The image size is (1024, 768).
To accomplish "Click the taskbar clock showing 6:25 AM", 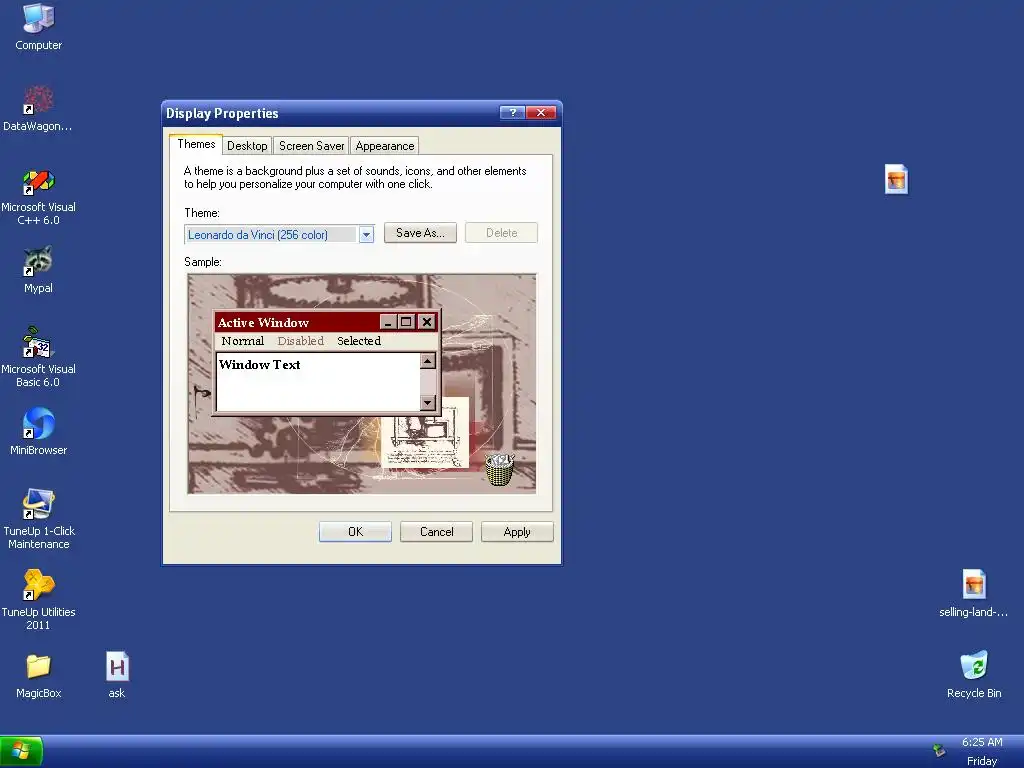I will tap(982, 742).
